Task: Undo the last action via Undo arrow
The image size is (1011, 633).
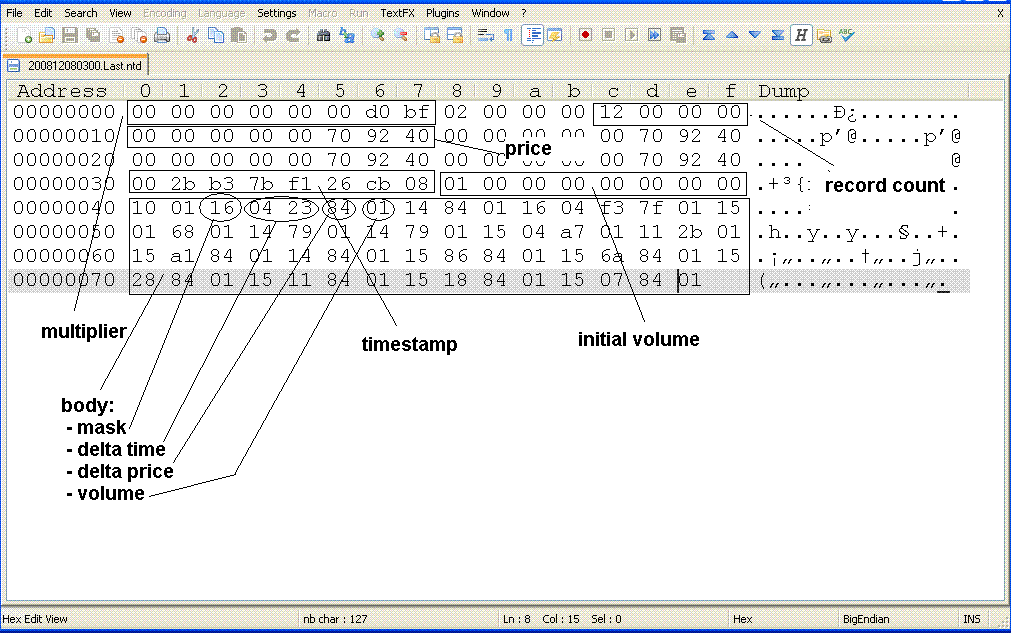Action: (270, 35)
